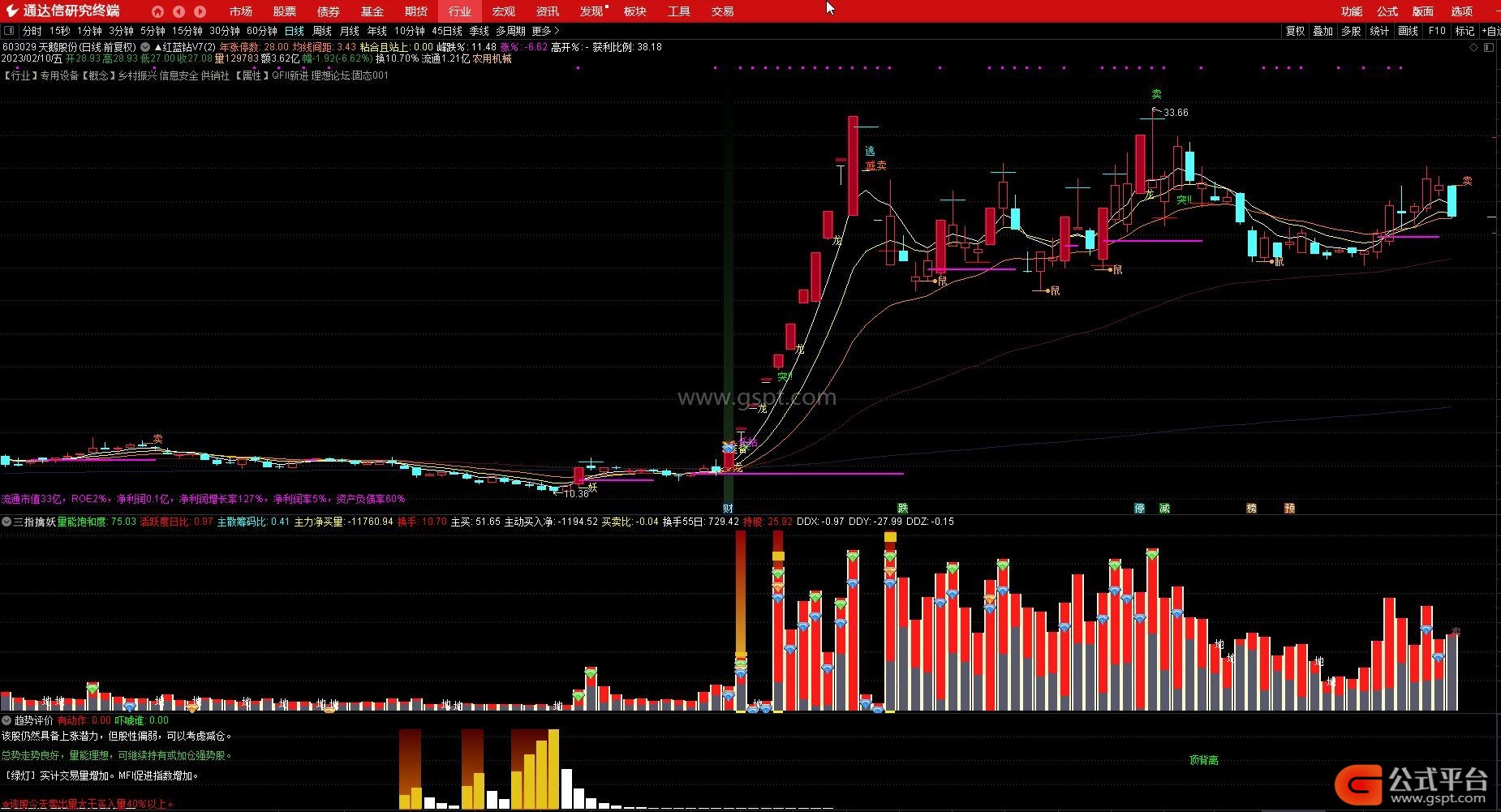The image size is (1501, 812).
Task: Go to the home page icon
Action: pos(157,11)
